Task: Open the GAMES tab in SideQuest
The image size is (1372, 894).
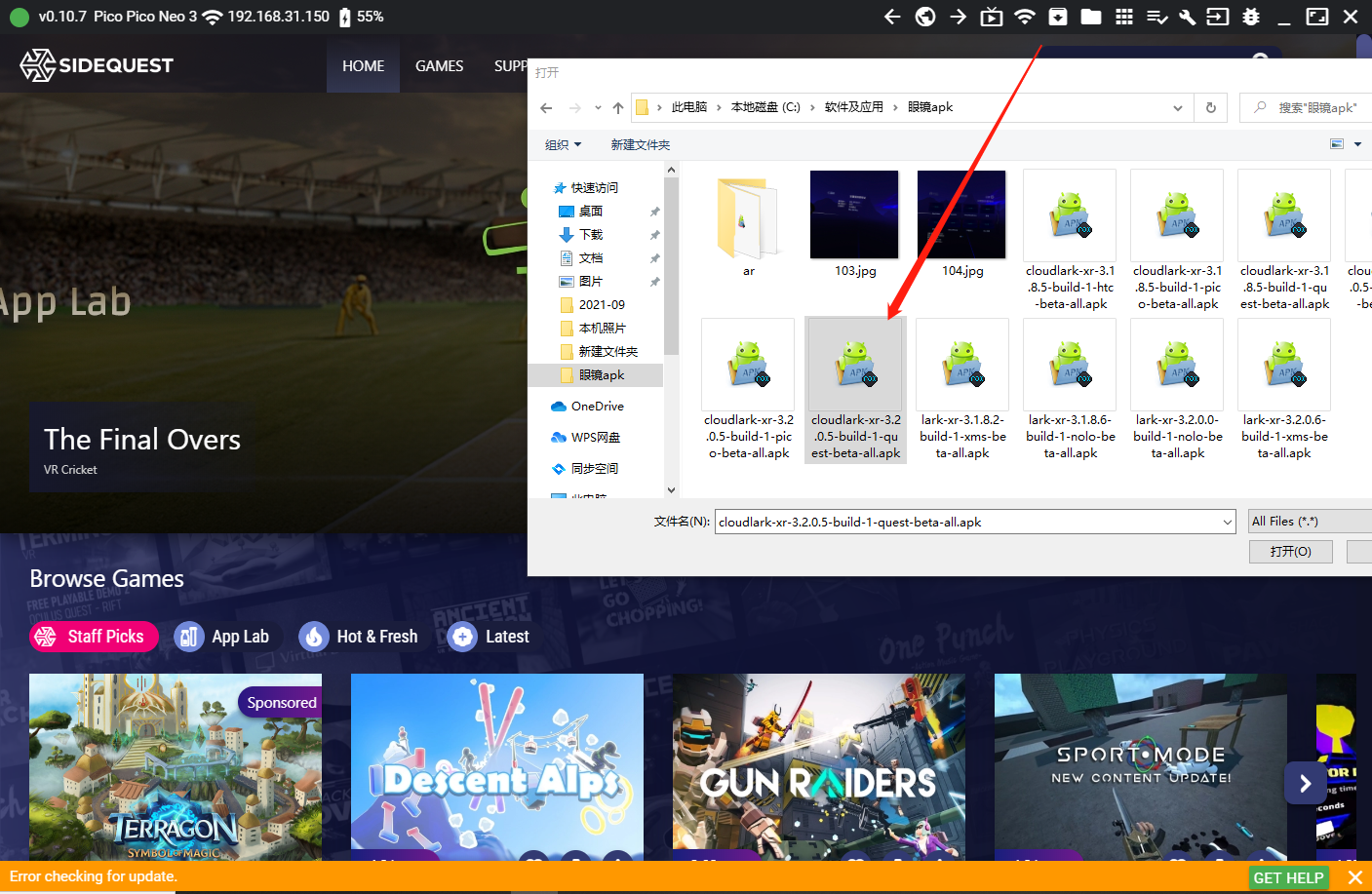Action: click(439, 66)
